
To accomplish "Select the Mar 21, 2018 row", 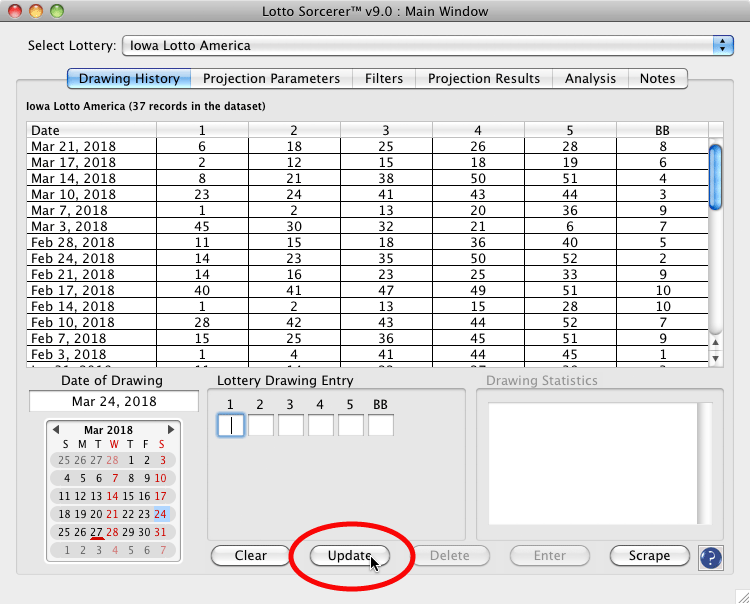I will tap(367, 146).
